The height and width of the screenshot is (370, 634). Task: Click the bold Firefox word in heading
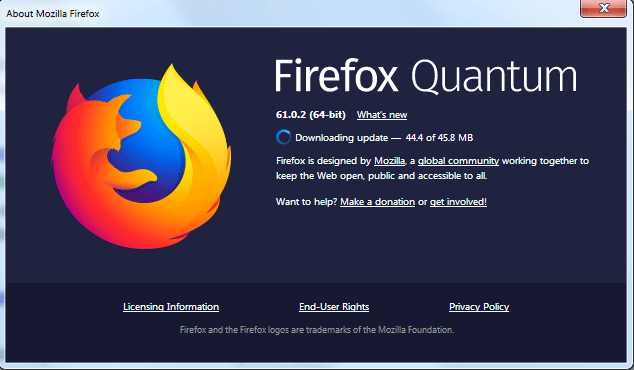point(336,76)
